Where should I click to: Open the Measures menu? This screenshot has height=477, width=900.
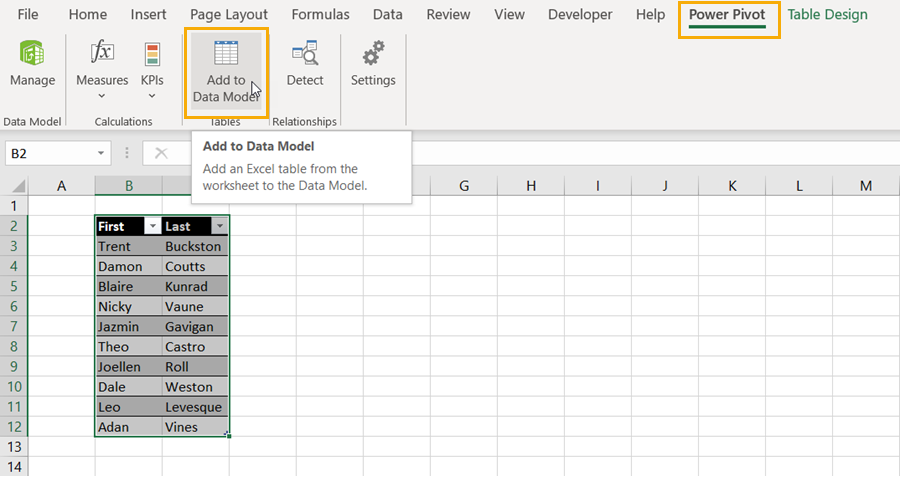[x=102, y=69]
